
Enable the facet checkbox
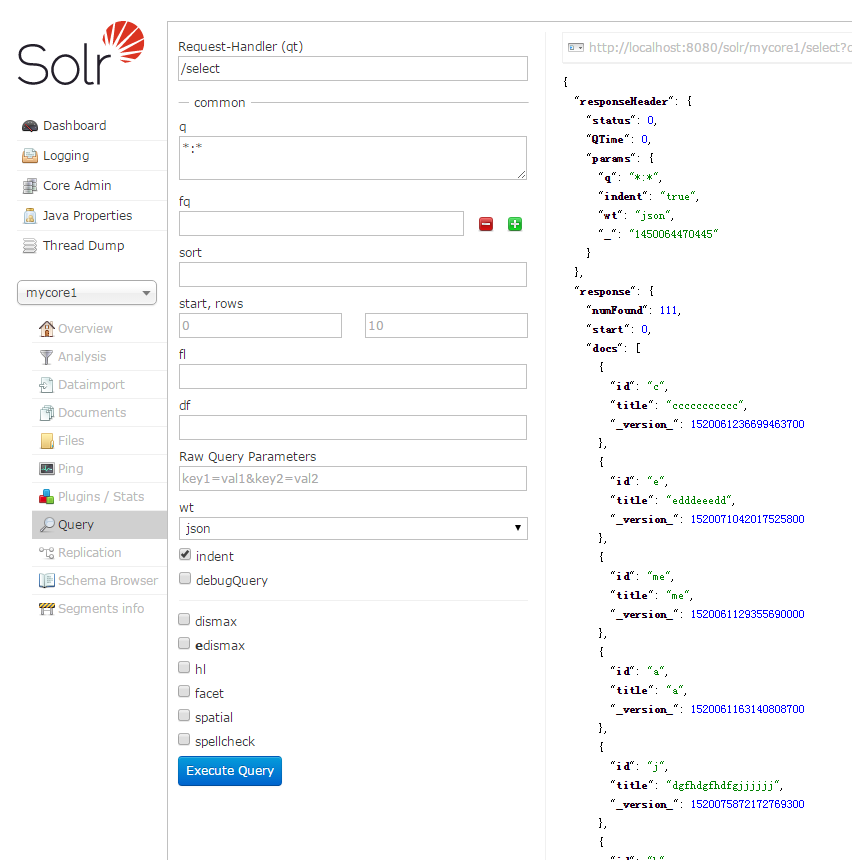(x=184, y=692)
